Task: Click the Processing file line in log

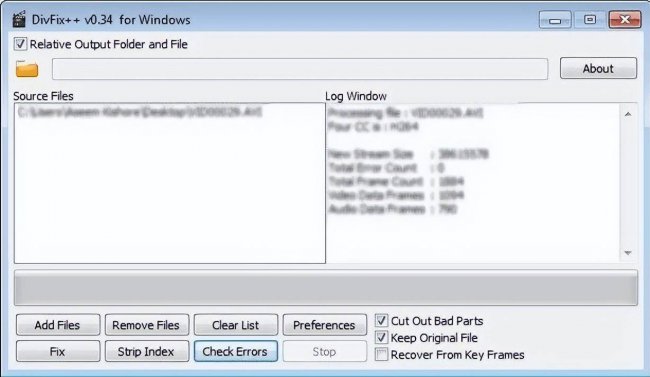Action: (x=405, y=113)
